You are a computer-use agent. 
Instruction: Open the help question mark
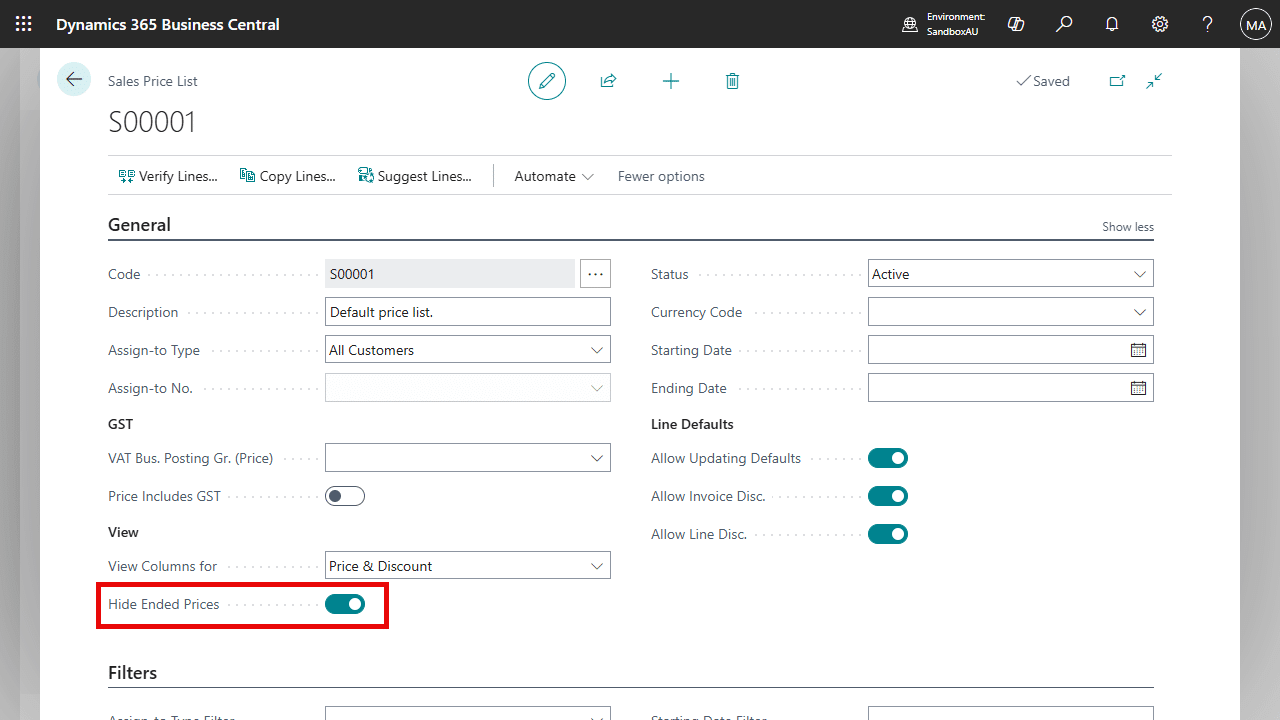1208,24
